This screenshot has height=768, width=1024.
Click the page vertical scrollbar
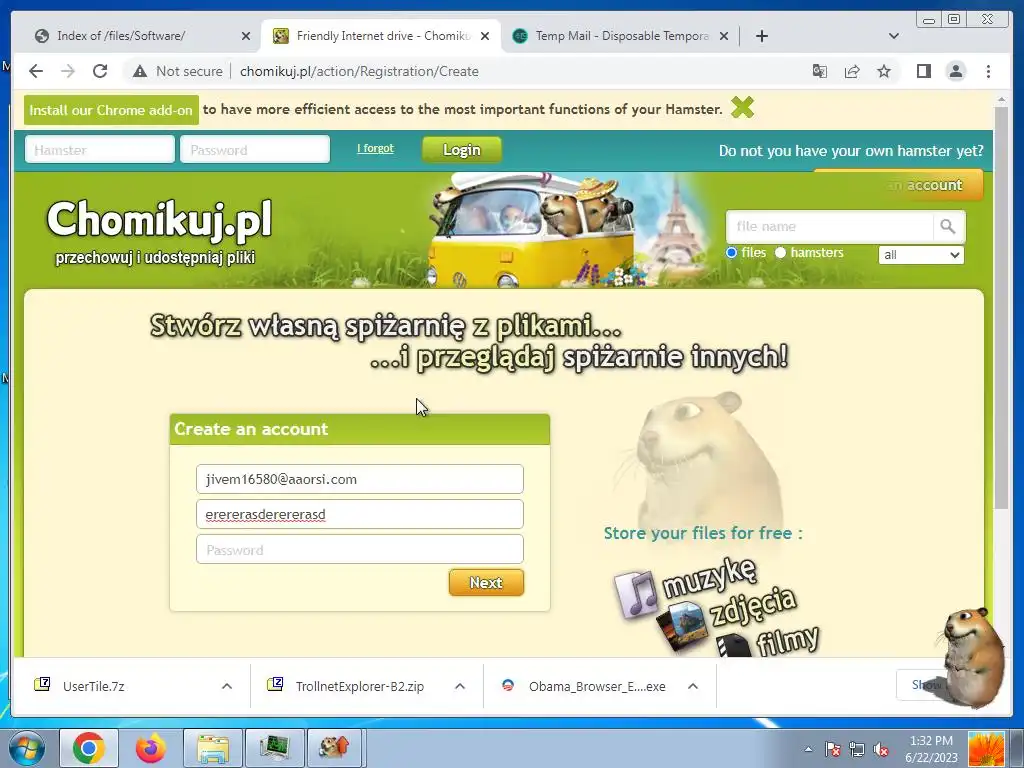pyautogui.click(x=1000, y=307)
